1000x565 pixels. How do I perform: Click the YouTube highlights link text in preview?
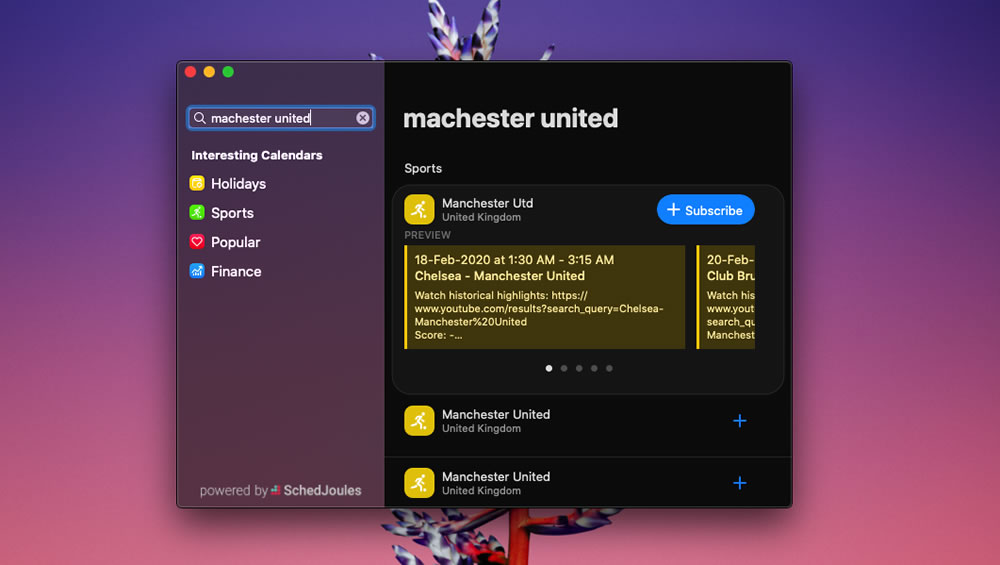click(x=539, y=309)
